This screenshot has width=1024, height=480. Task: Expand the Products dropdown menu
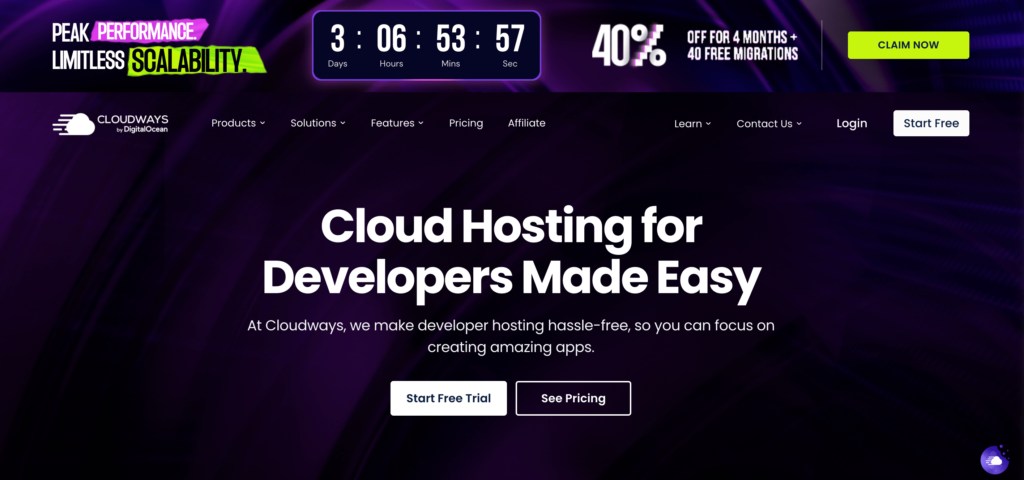point(238,123)
